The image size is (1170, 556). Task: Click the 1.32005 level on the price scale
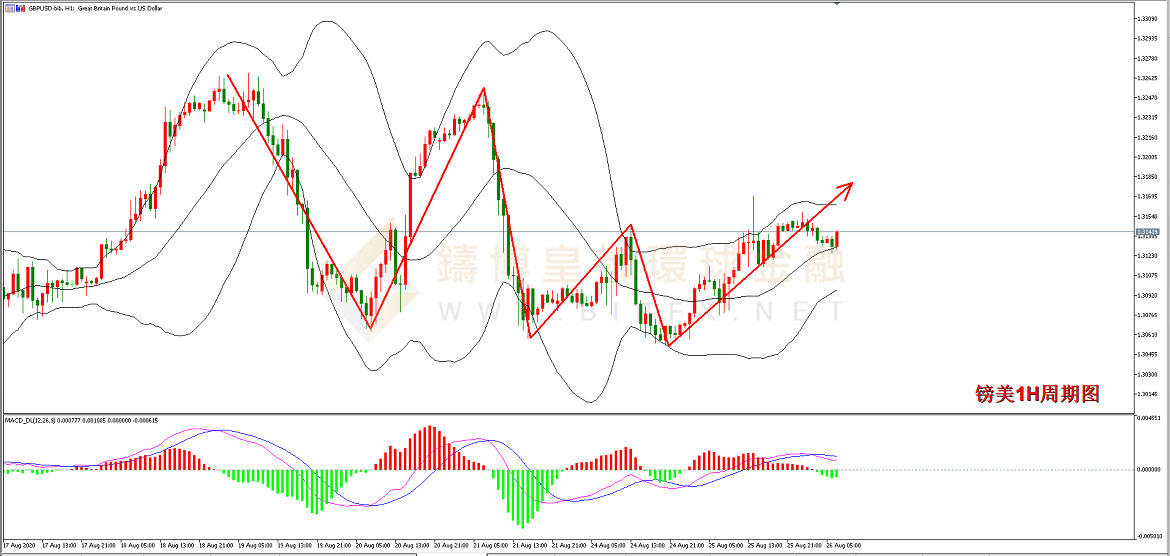1147,157
